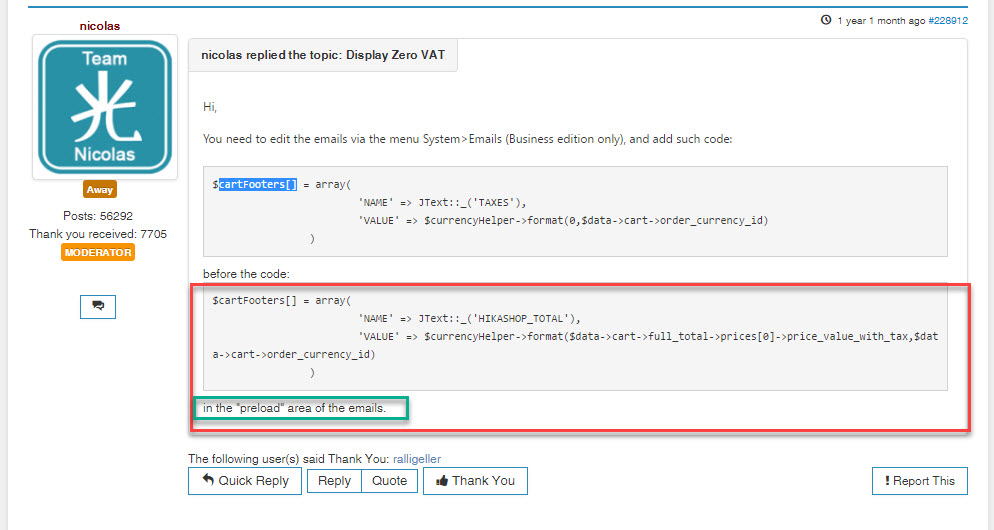
Task: Select the Quote button
Action: 389,481
